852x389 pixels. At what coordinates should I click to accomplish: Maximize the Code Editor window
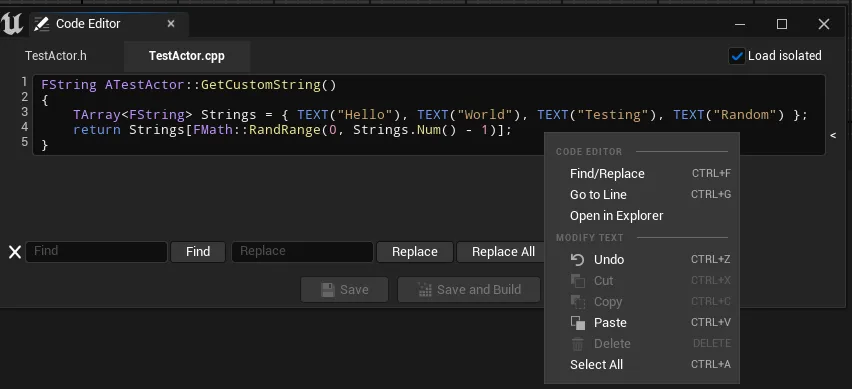[x=782, y=24]
